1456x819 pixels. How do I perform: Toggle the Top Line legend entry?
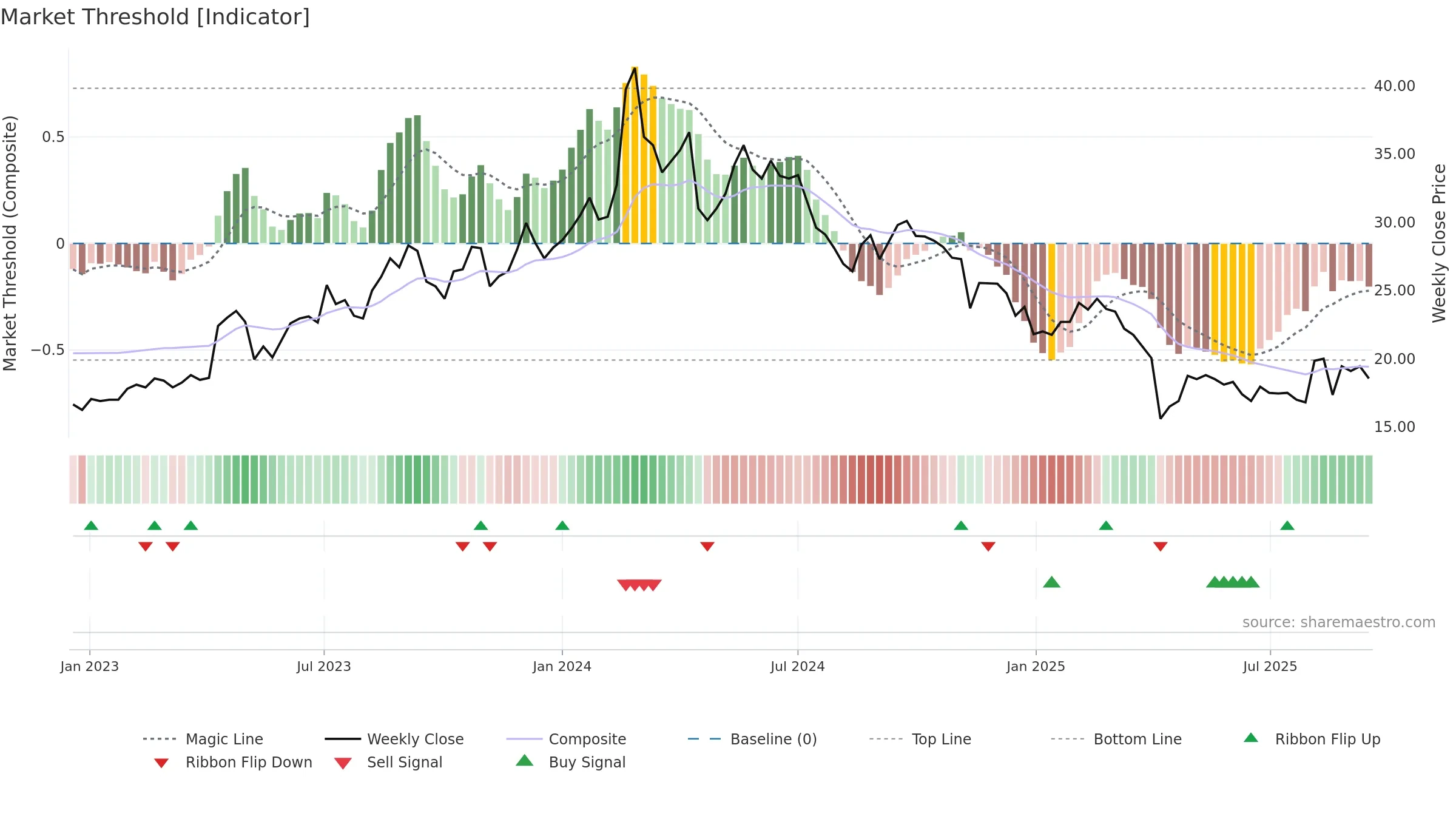[920, 739]
